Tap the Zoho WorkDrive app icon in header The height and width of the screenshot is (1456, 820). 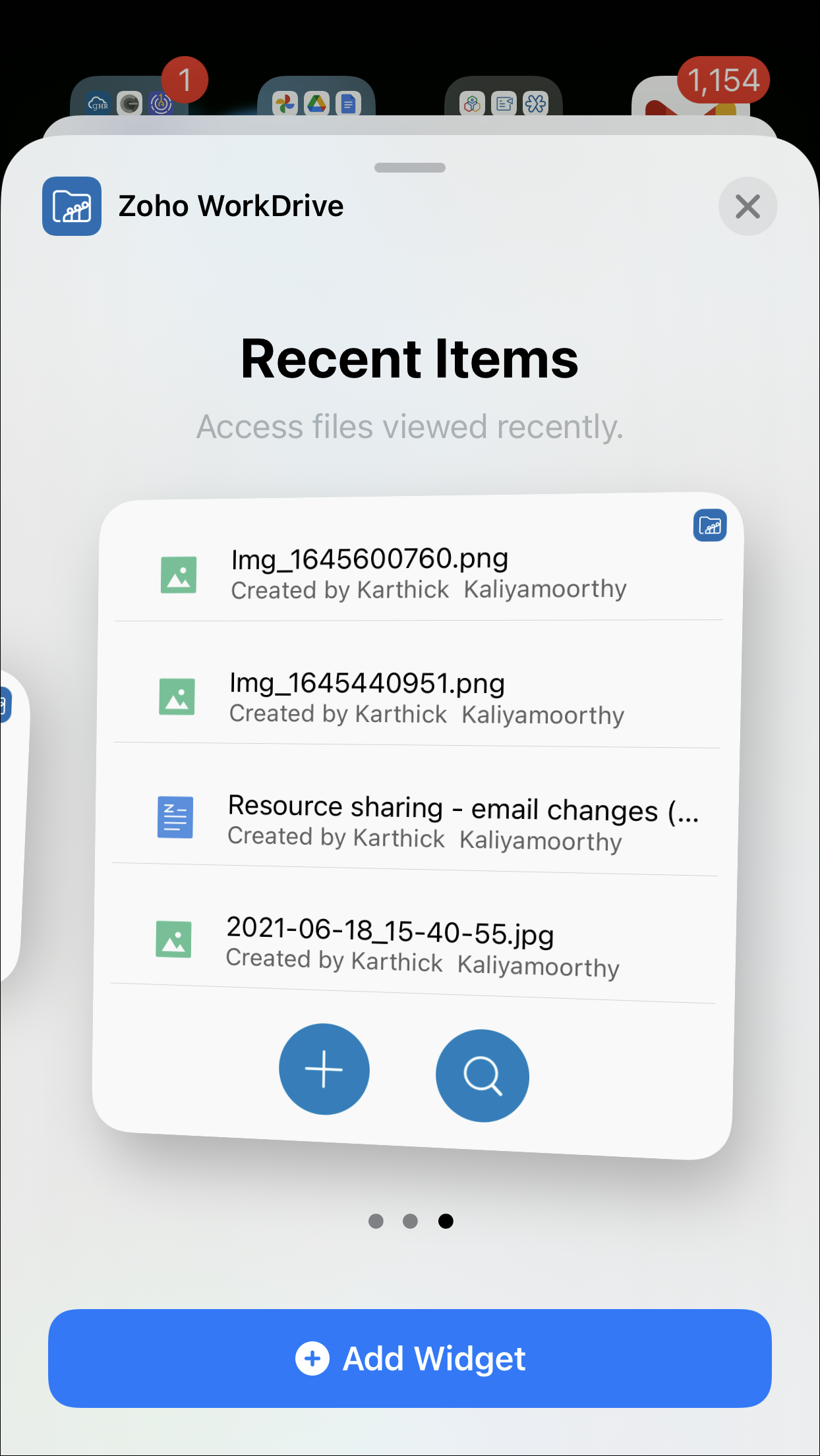(72, 206)
